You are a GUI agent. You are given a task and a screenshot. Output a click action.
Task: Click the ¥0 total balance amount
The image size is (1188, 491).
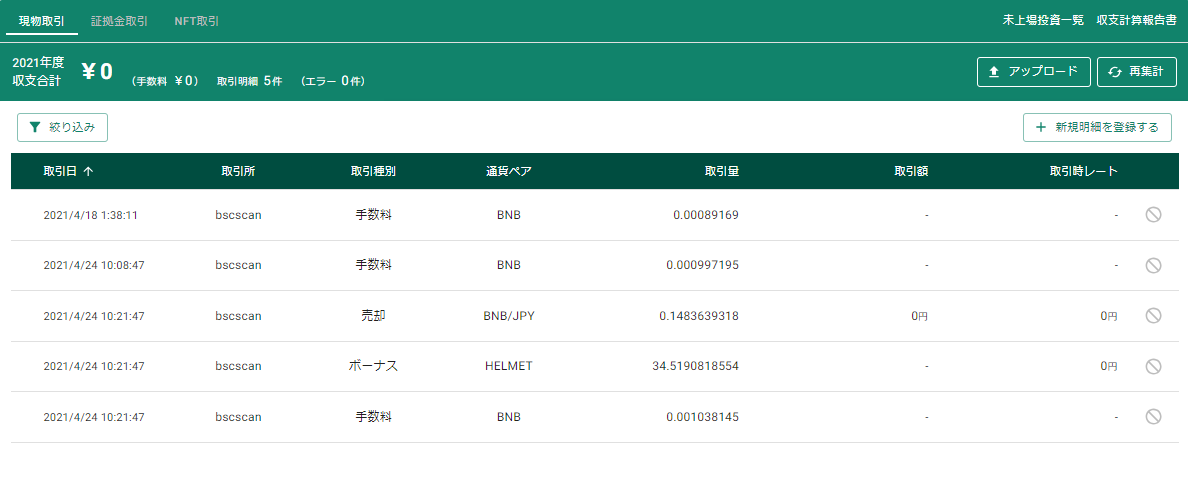click(97, 72)
